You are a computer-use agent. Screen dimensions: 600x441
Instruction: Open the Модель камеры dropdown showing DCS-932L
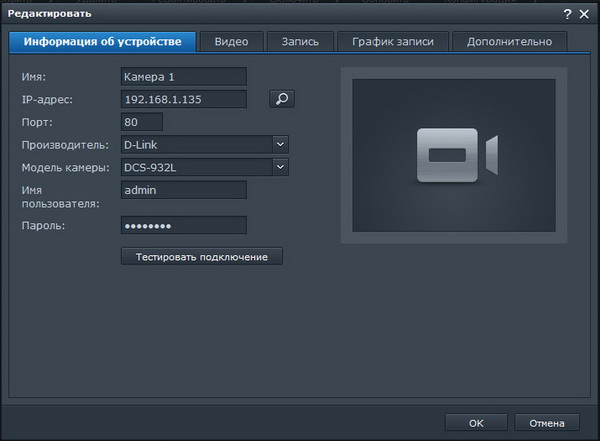point(280,167)
